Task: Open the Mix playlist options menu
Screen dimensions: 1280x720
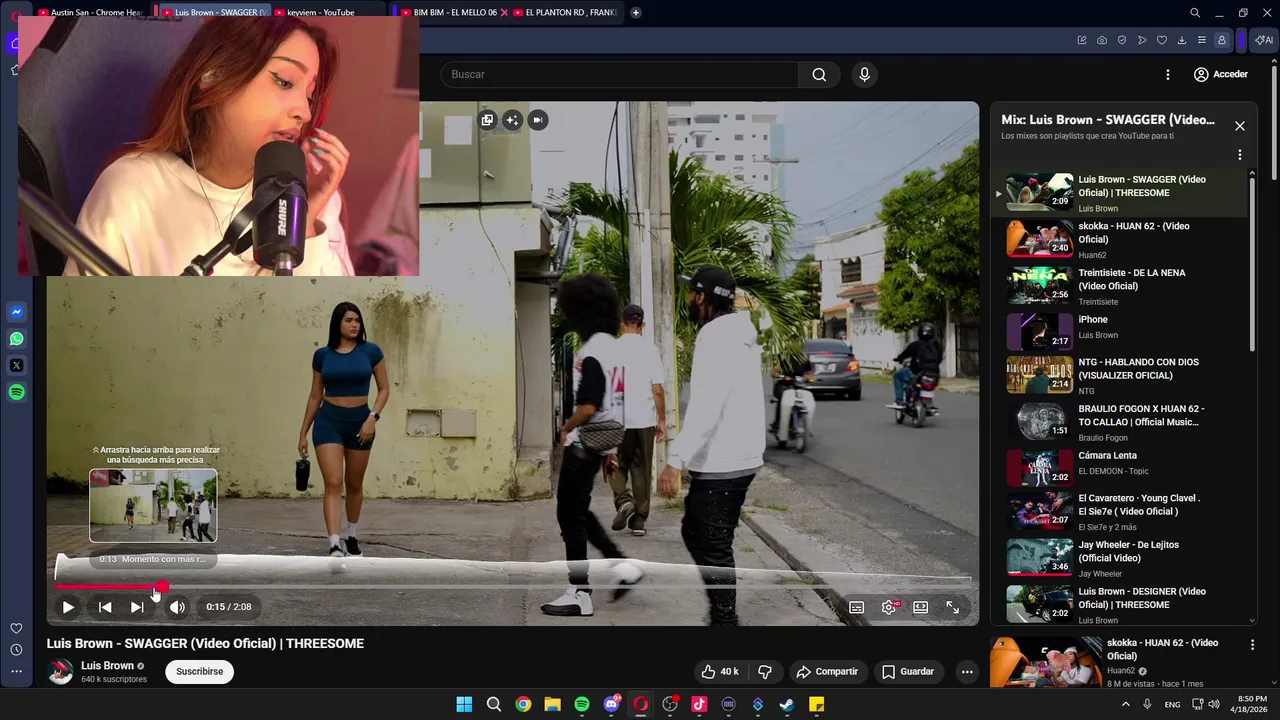Action: (1240, 155)
